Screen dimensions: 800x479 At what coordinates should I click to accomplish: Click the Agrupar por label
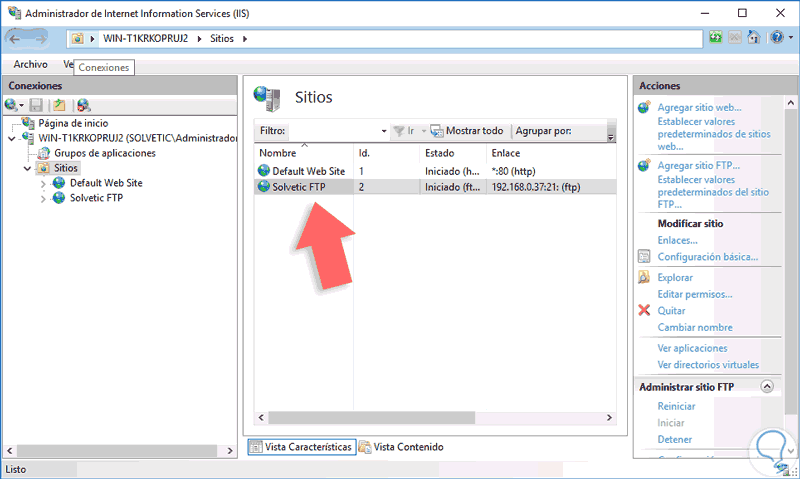(x=543, y=131)
